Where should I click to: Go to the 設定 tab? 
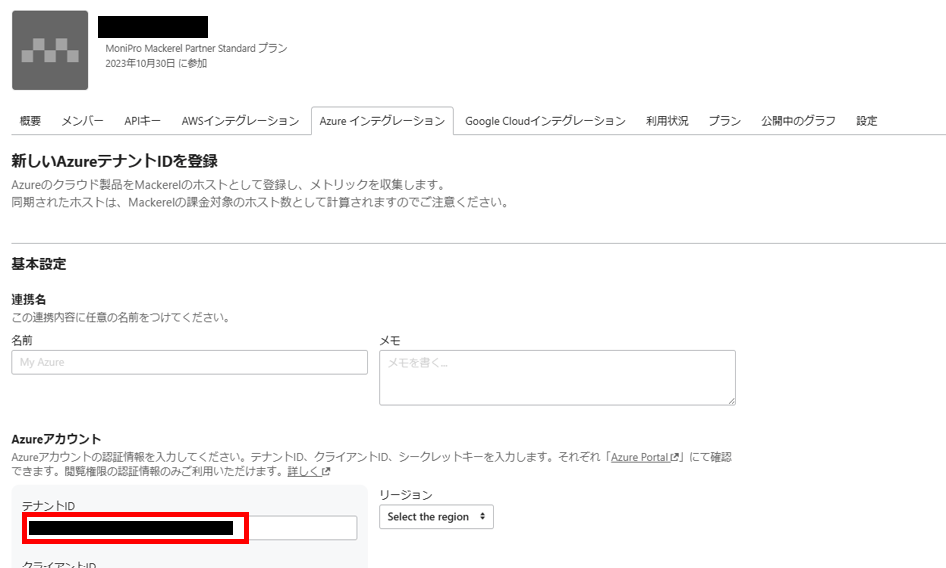coord(866,121)
